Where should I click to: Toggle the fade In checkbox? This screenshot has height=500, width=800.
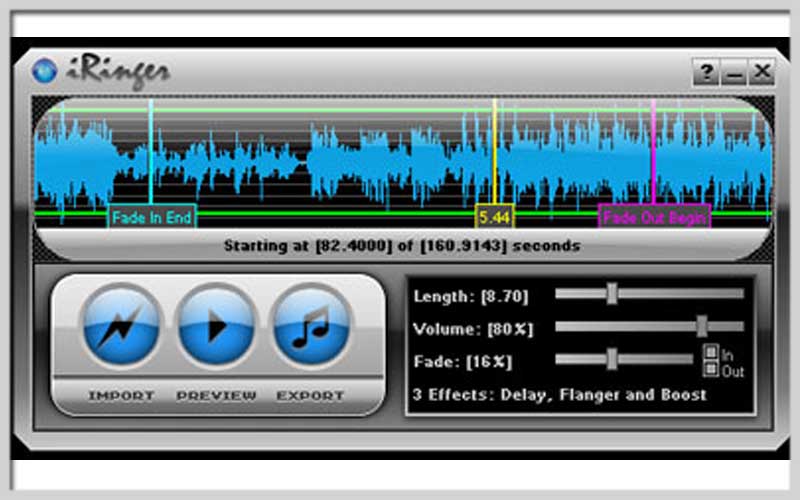point(711,352)
